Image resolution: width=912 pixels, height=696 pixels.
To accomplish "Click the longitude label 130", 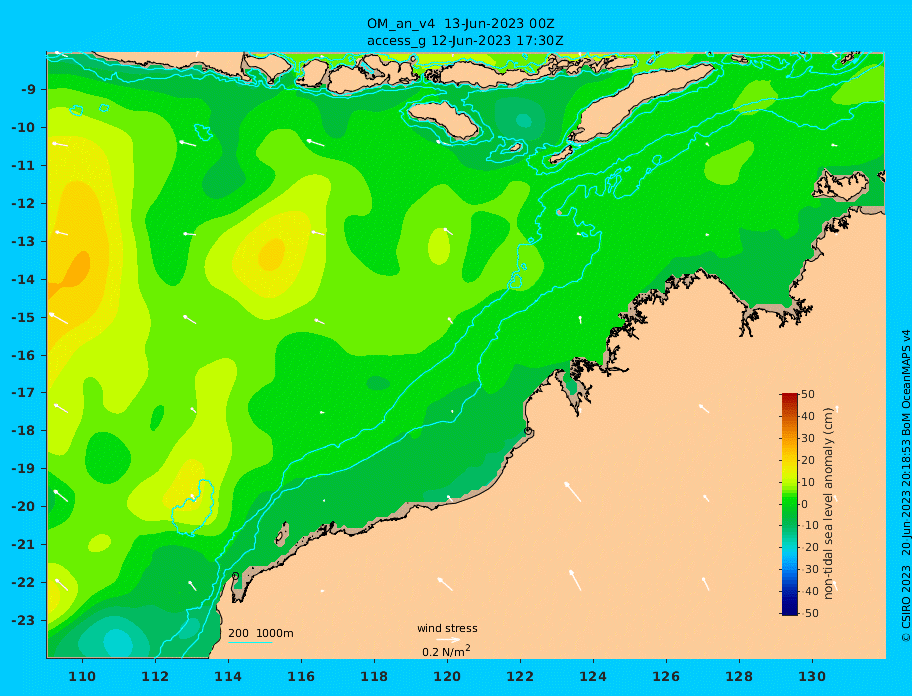I will coord(812,677).
